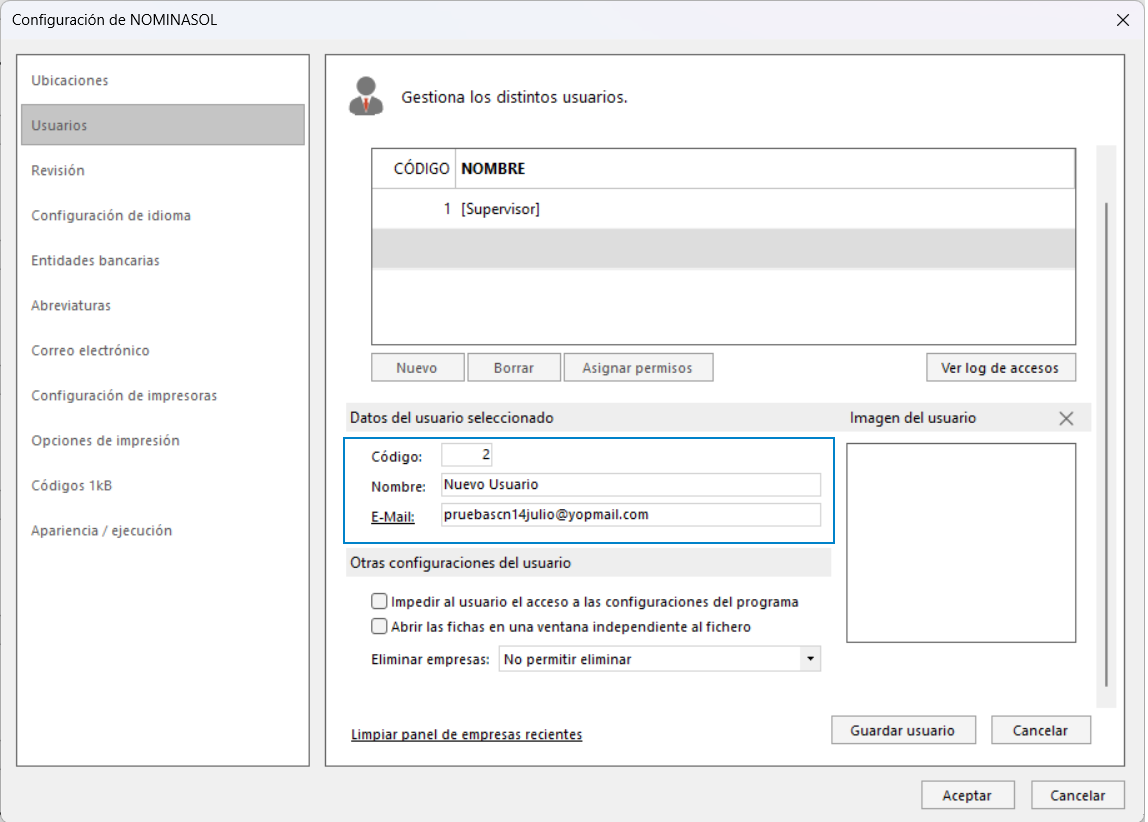Open Ver log de accesos
1148x822 pixels.
click(1001, 368)
